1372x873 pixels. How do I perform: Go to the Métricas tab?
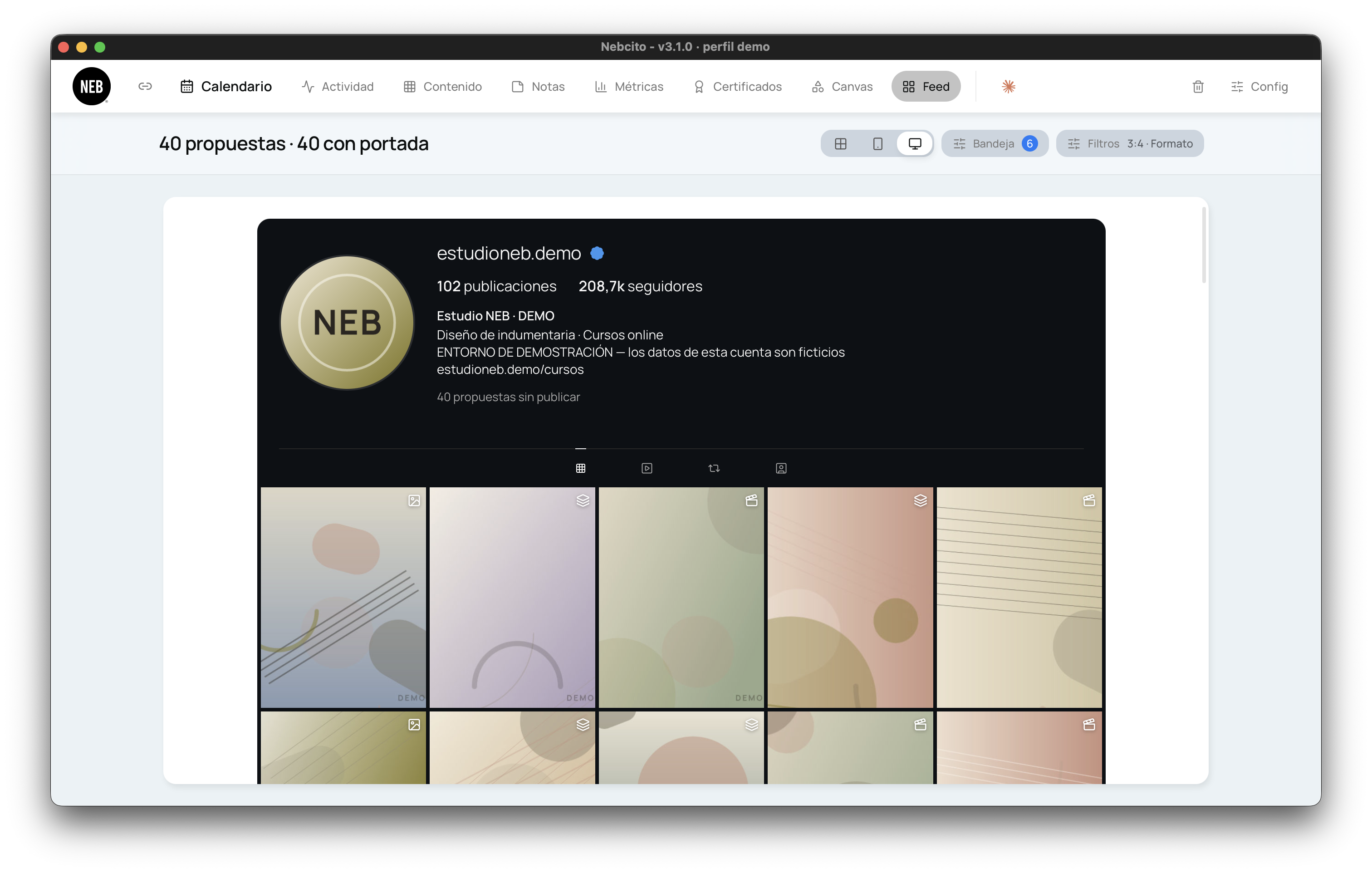629,87
